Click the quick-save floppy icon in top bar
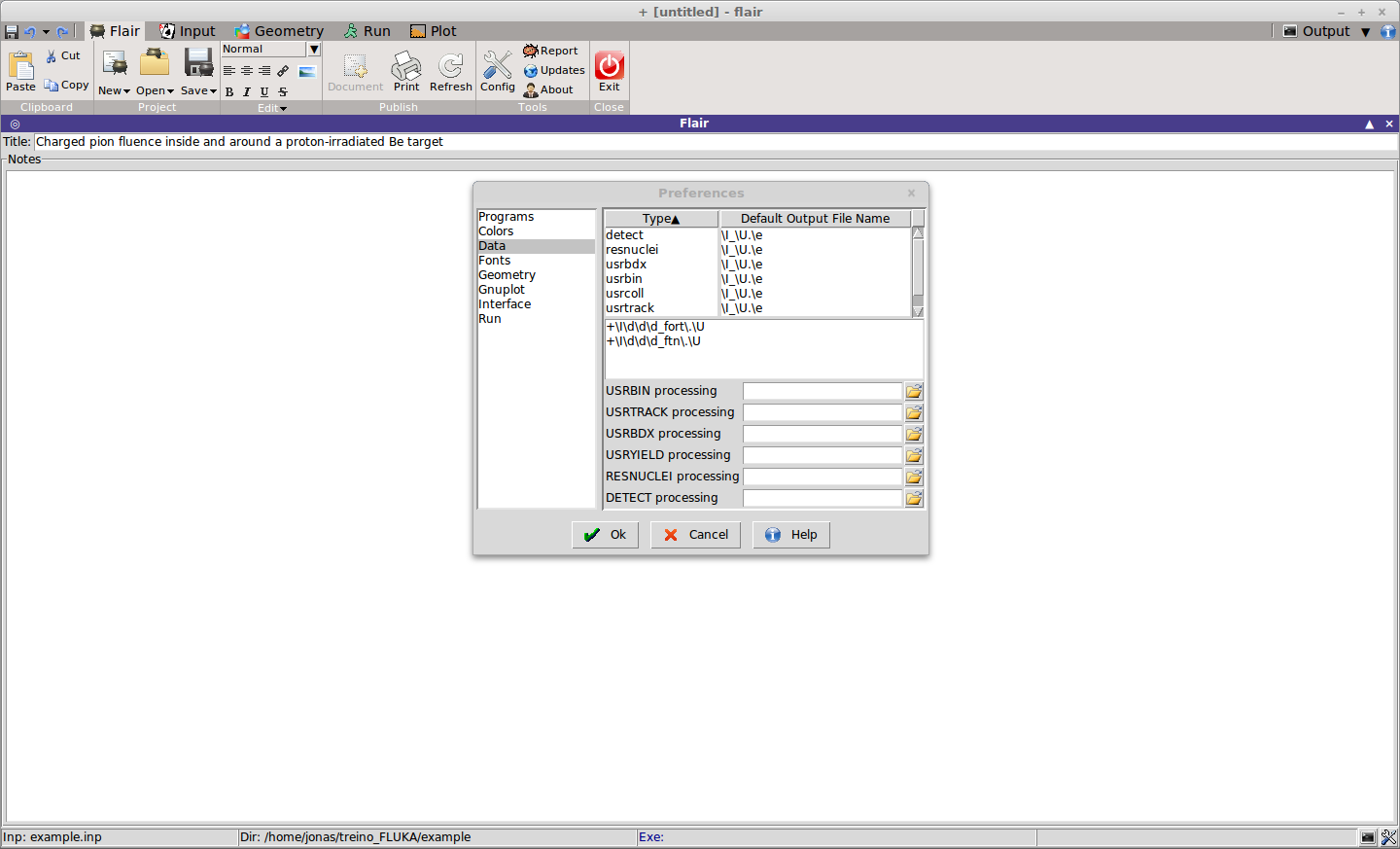 pos(12,31)
